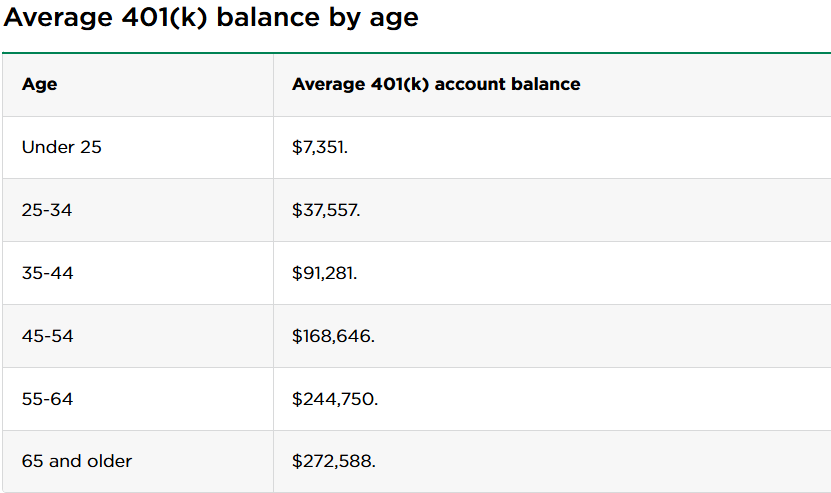Select the "45-54" age group cell

(47, 336)
